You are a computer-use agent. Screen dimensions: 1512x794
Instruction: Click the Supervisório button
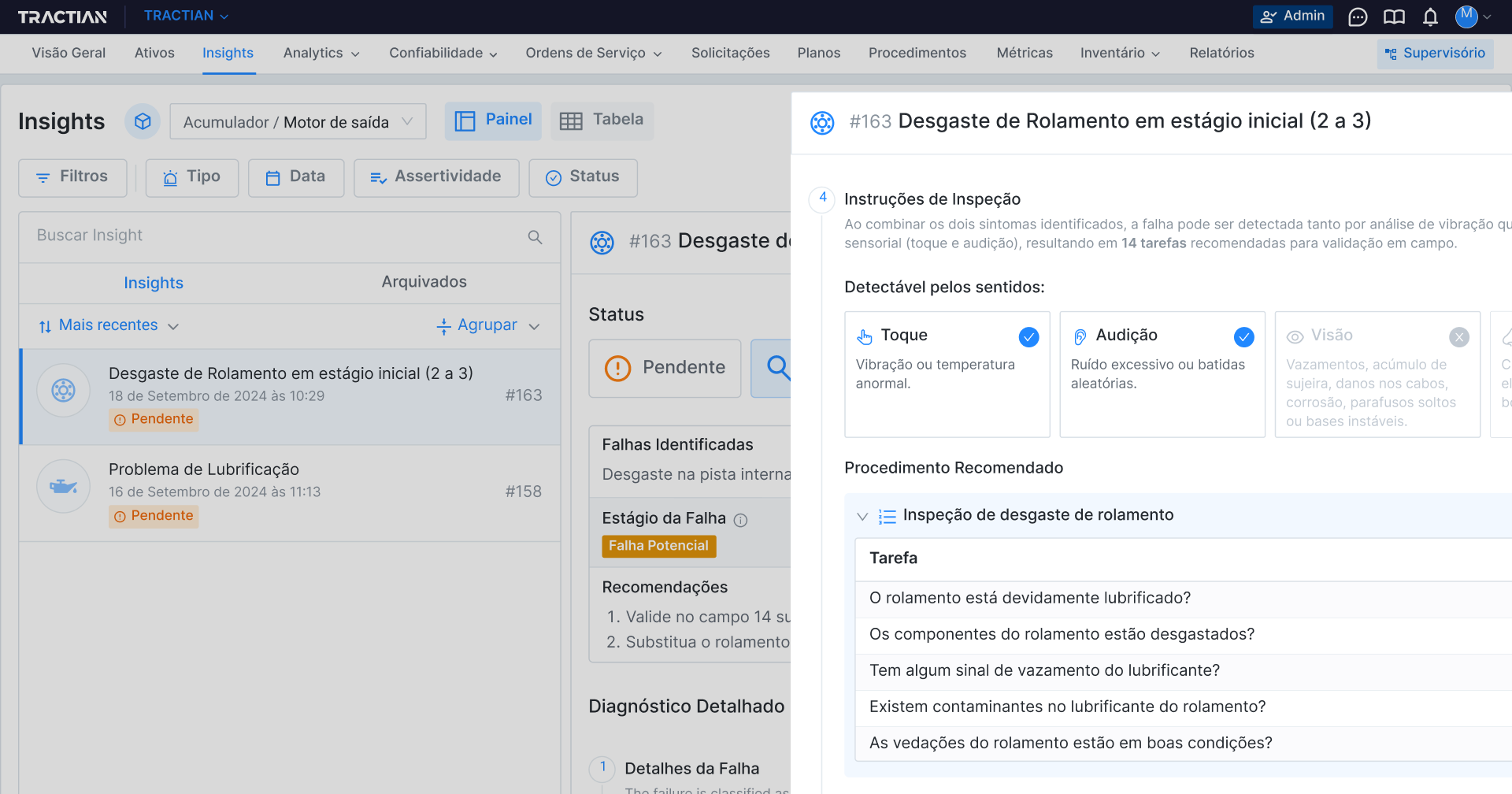pos(1435,54)
